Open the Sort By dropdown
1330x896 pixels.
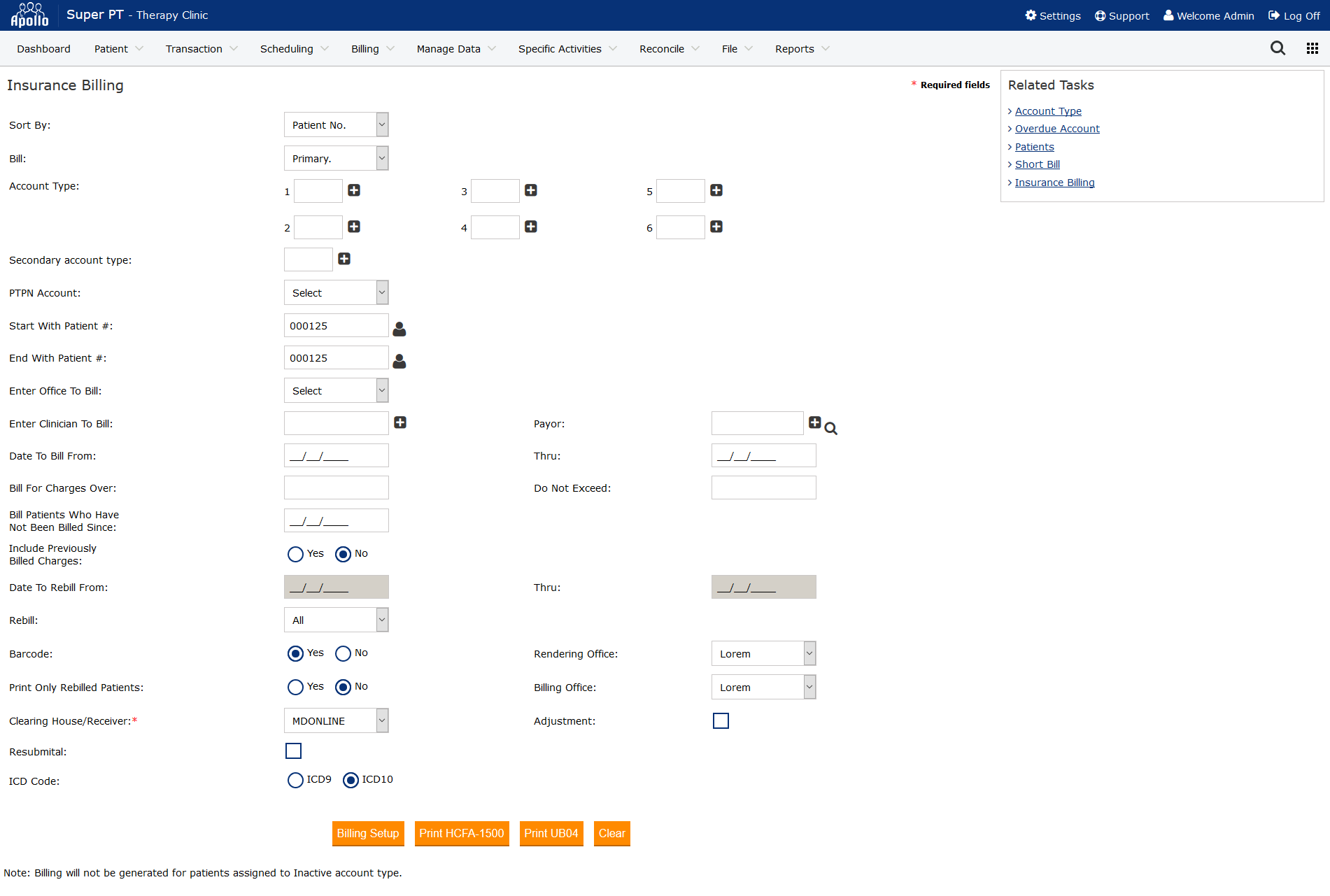click(336, 125)
